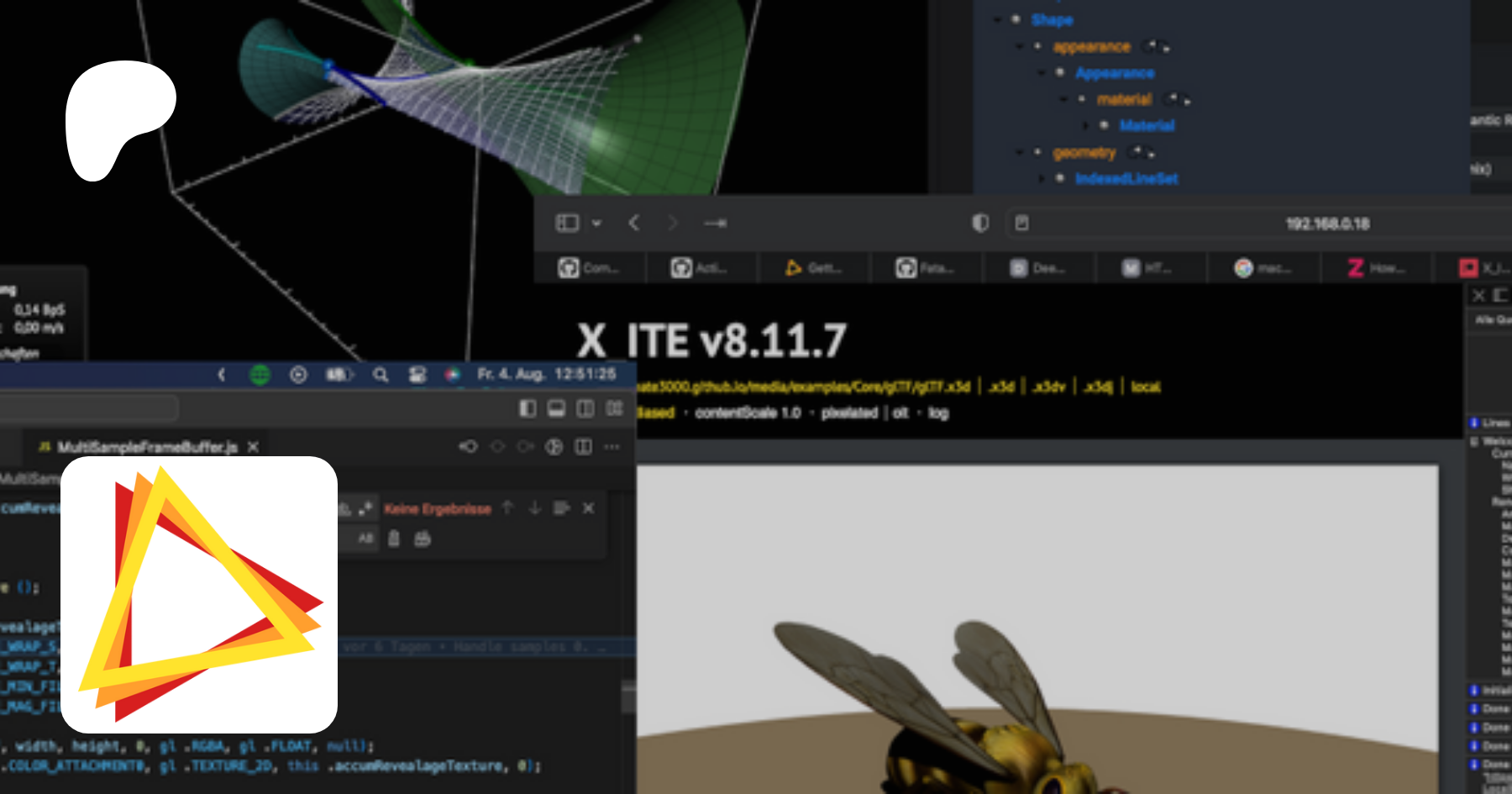Switch to the MultiSampleFrameBuffer.js editor tab
The width and height of the screenshot is (1512, 794).
click(x=147, y=447)
